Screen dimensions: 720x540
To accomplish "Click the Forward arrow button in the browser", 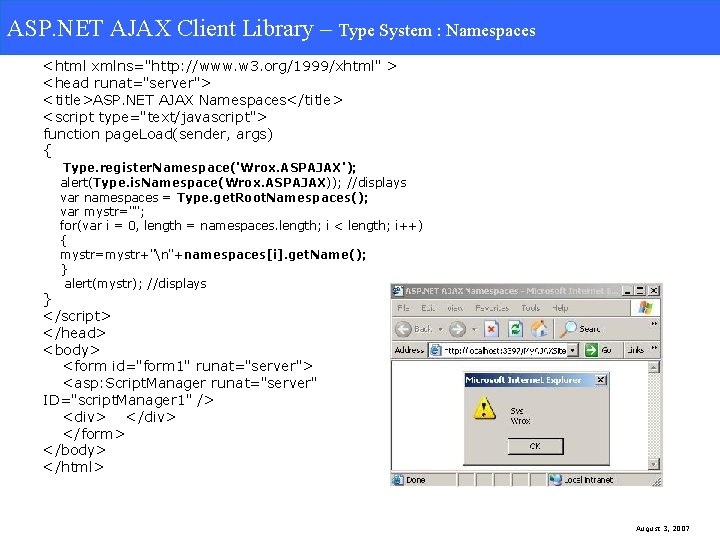I will click(x=457, y=329).
